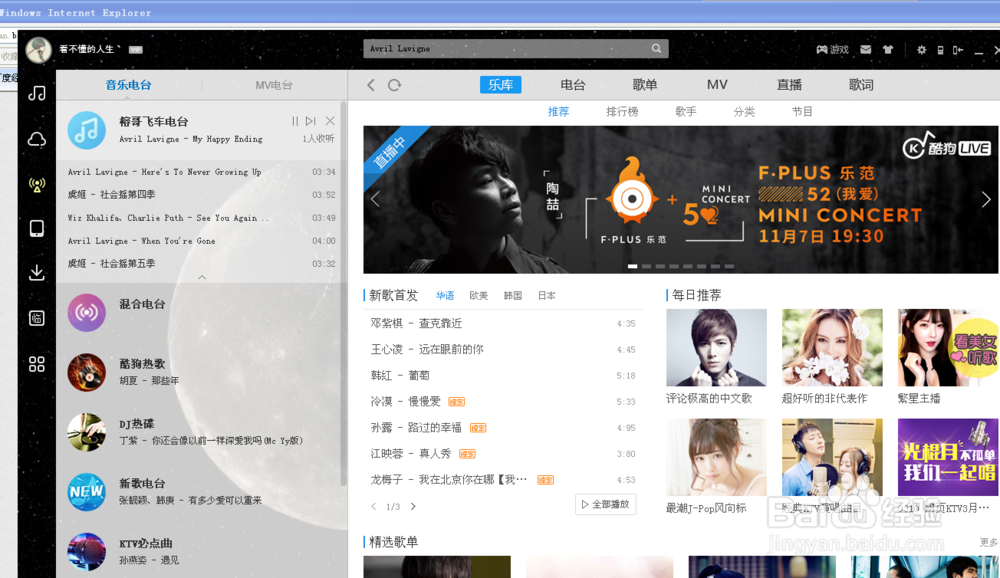This screenshot has width=1000, height=578.
Task: Select the MV top tab
Action: tap(717, 84)
